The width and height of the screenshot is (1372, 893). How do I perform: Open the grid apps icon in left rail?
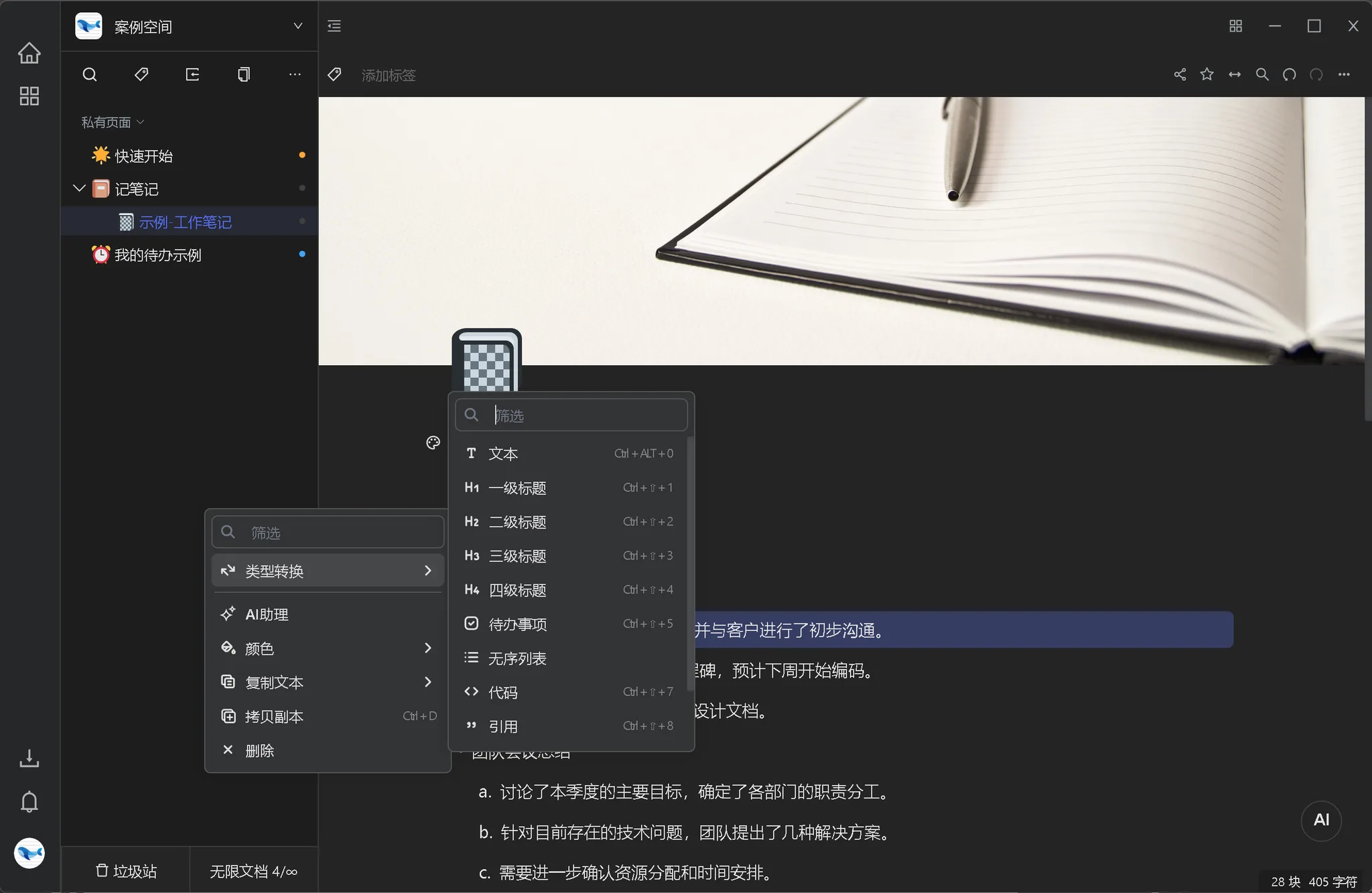coord(29,96)
